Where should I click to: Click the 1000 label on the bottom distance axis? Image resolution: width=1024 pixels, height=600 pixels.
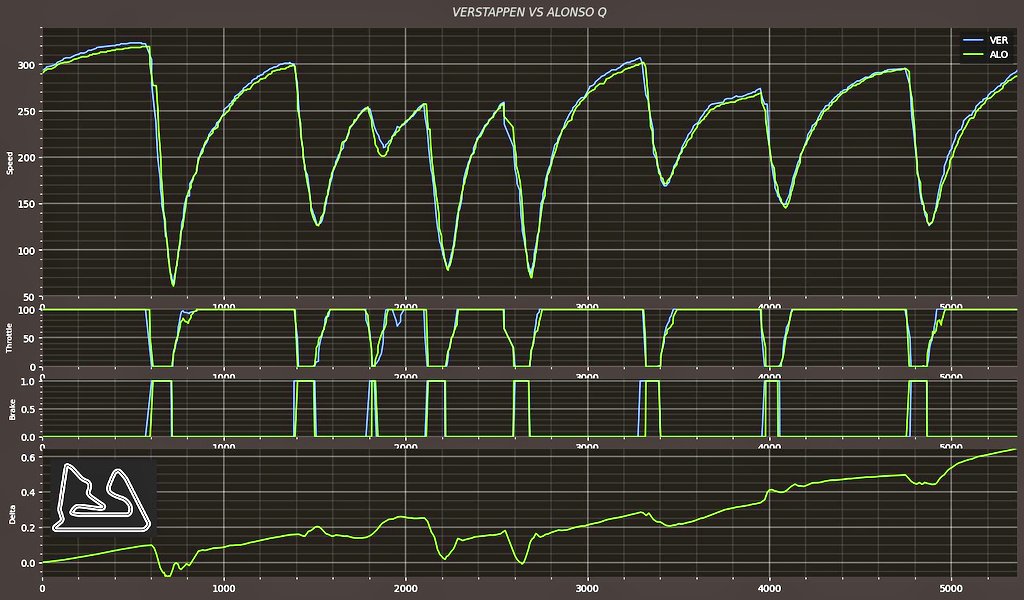point(224,588)
